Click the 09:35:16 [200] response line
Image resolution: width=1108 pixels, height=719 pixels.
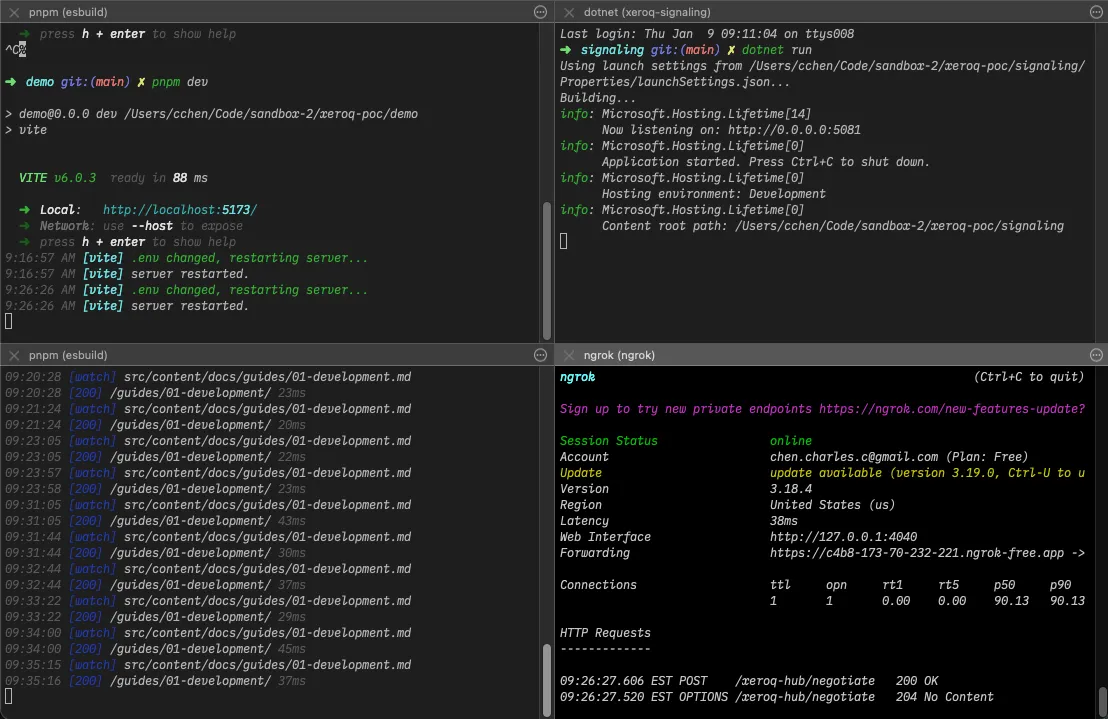coord(155,681)
